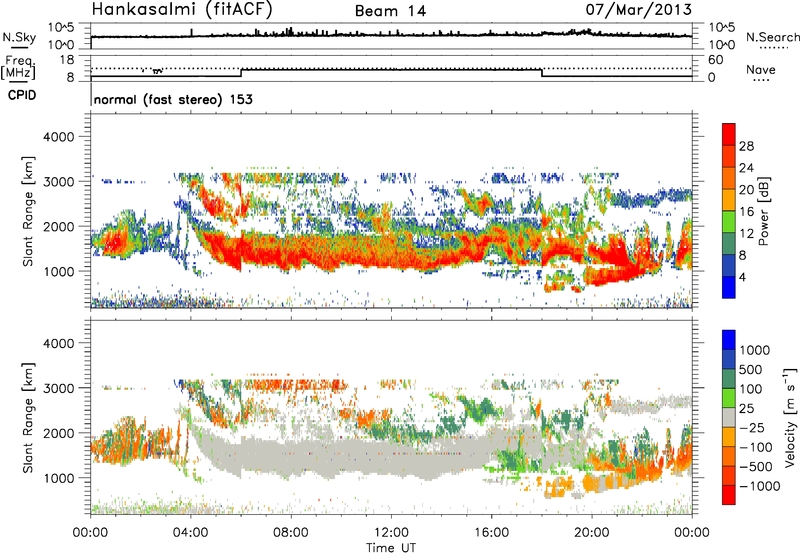Click the '08:00' time tick label
The image size is (800, 554).
(291, 533)
